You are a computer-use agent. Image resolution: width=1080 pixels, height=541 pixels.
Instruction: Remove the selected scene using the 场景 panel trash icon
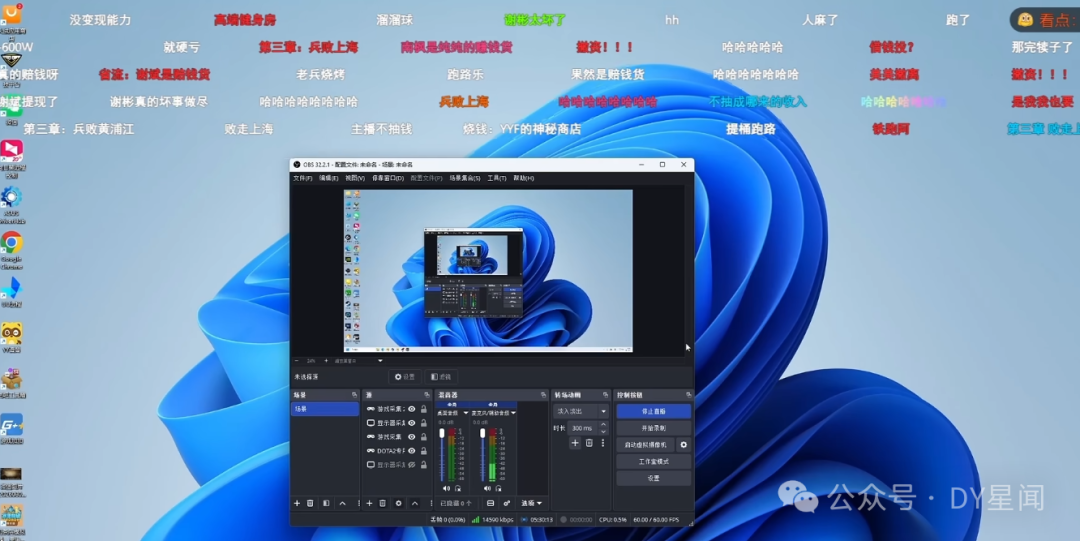click(x=310, y=503)
